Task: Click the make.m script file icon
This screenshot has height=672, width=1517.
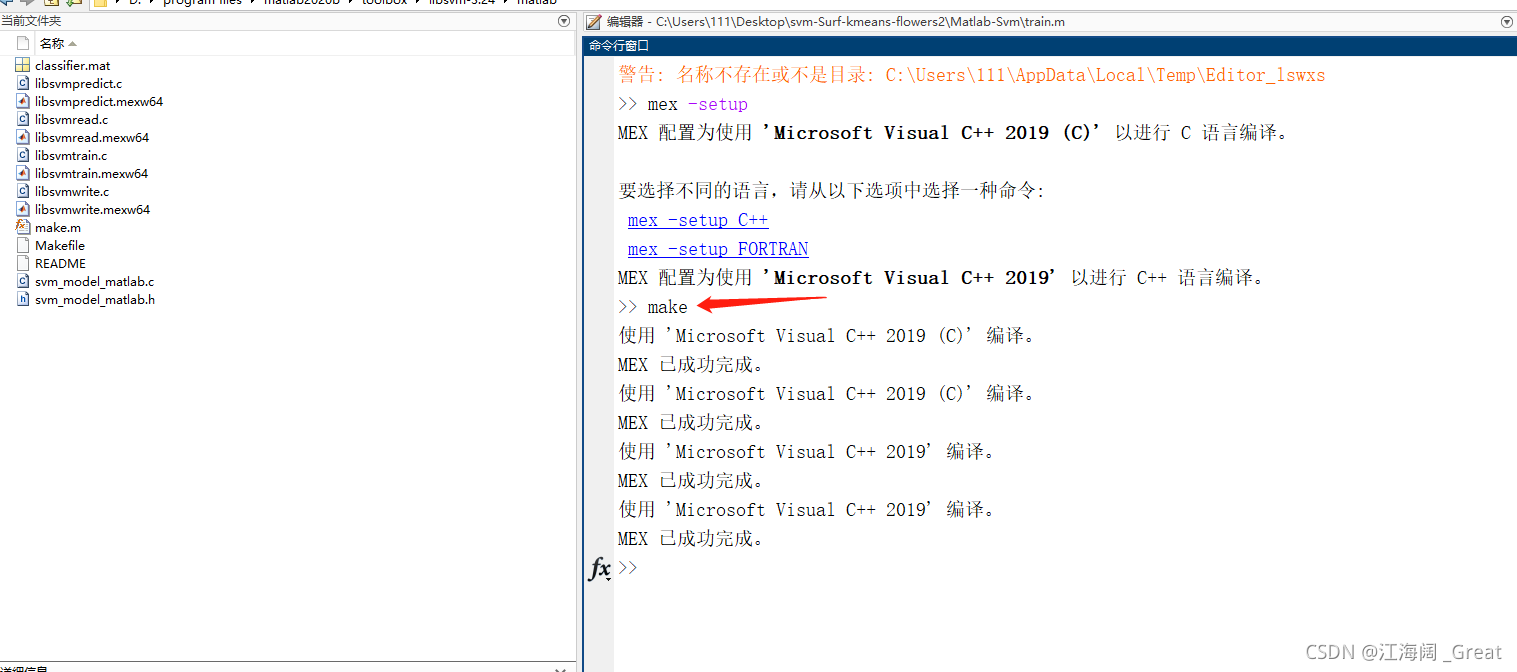Action: pos(23,227)
